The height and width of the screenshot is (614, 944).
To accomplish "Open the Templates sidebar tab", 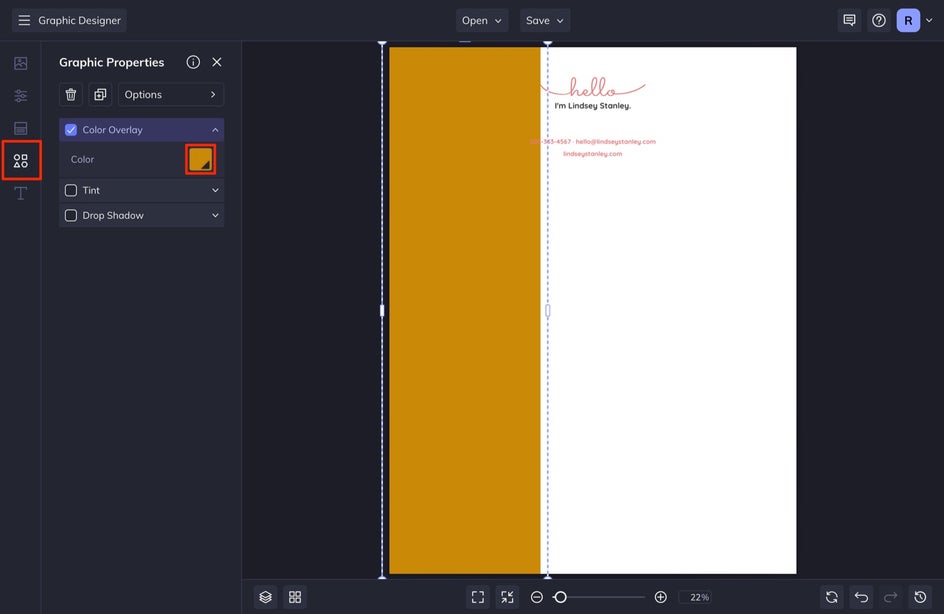I will coord(20,128).
